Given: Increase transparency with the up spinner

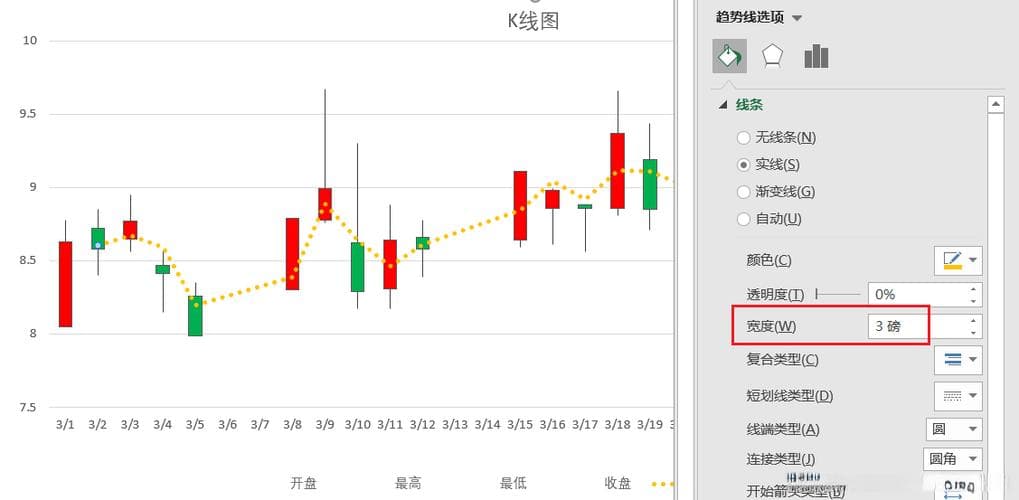Looking at the screenshot, I should click(x=973, y=289).
